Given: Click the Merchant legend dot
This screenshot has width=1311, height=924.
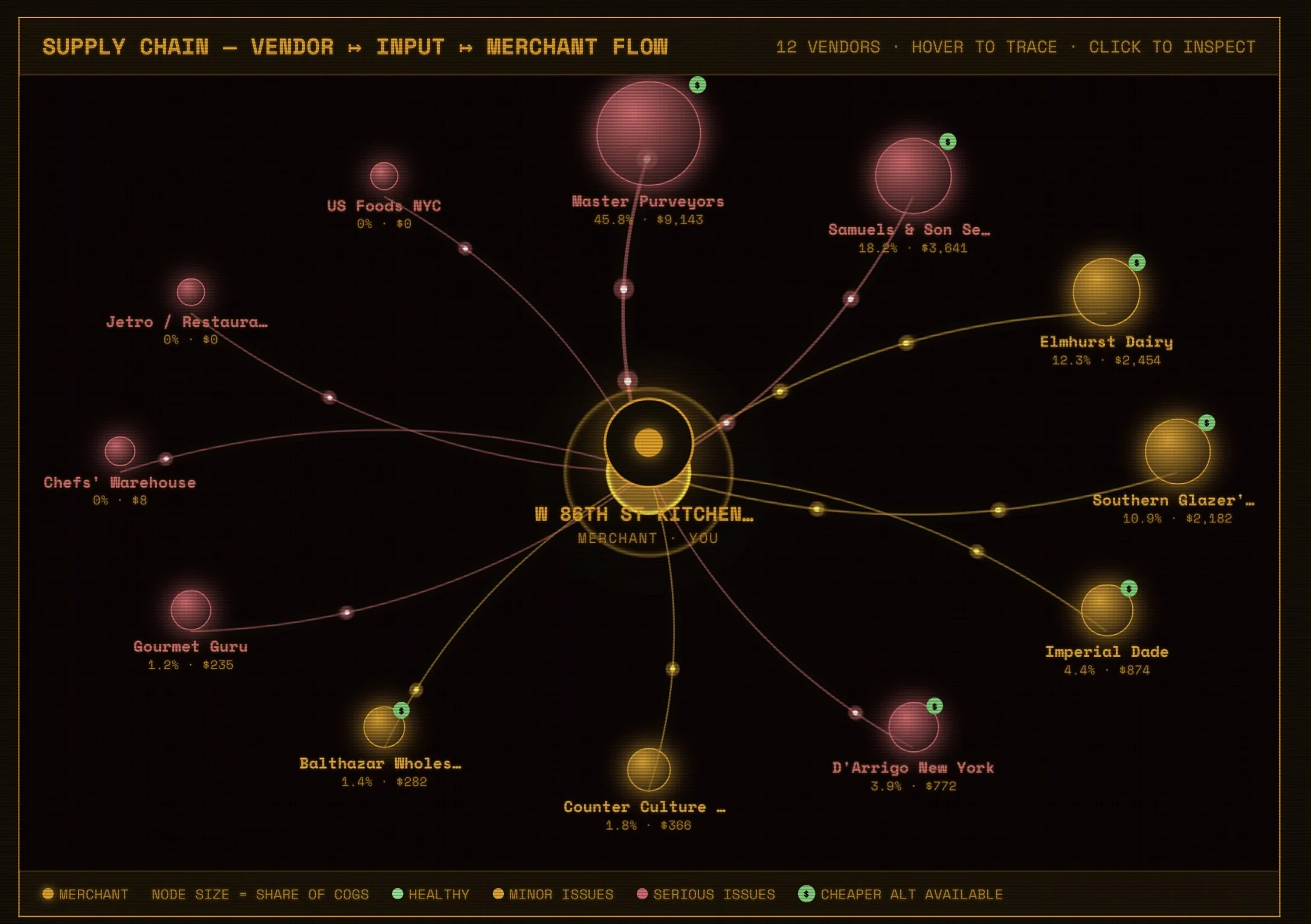Looking at the screenshot, I should click(48, 894).
